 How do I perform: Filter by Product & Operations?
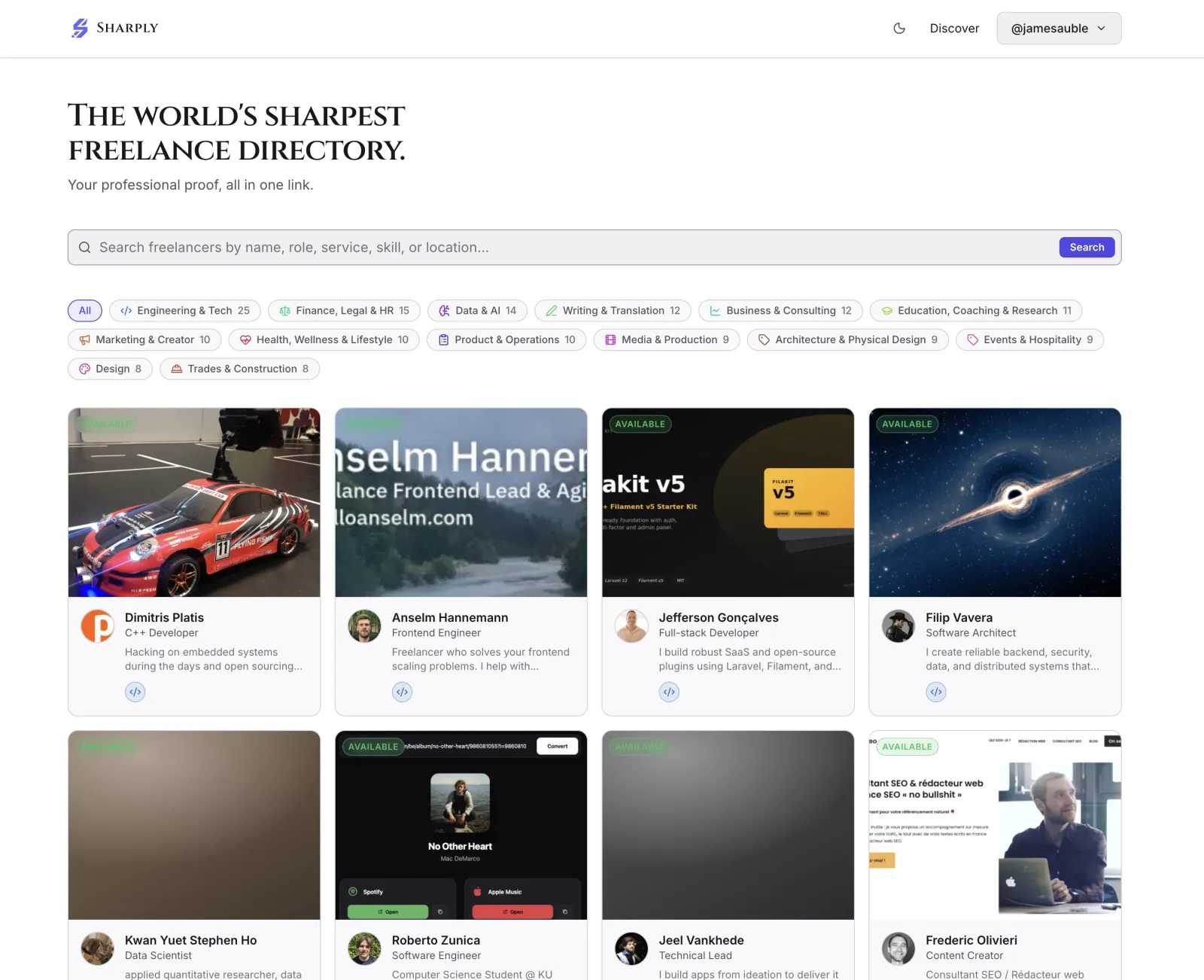pyautogui.click(x=506, y=340)
